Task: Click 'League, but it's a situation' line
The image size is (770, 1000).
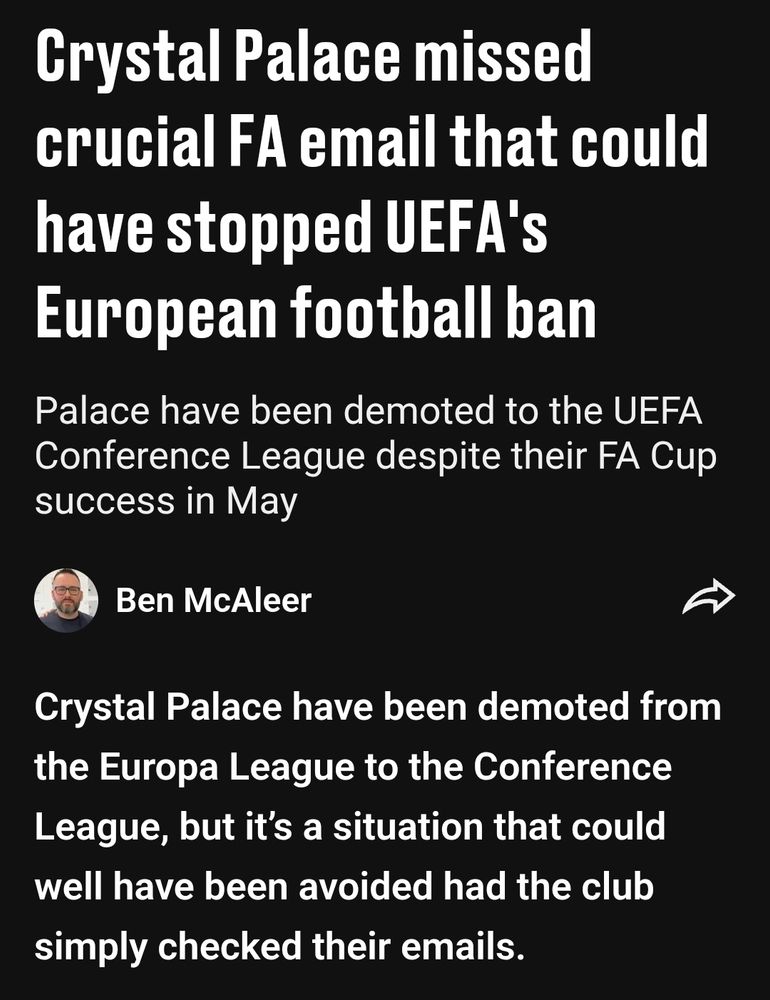Action: point(350,828)
